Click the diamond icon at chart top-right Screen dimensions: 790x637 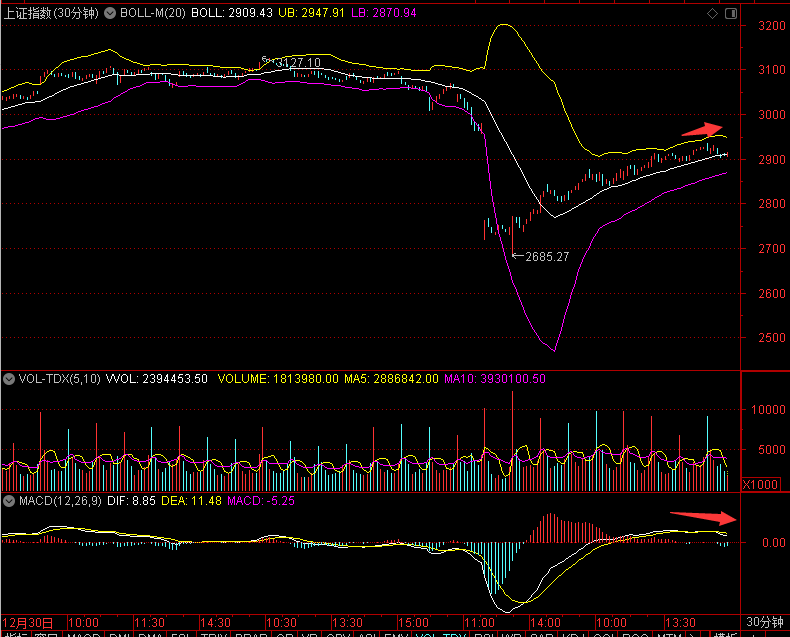coord(712,14)
